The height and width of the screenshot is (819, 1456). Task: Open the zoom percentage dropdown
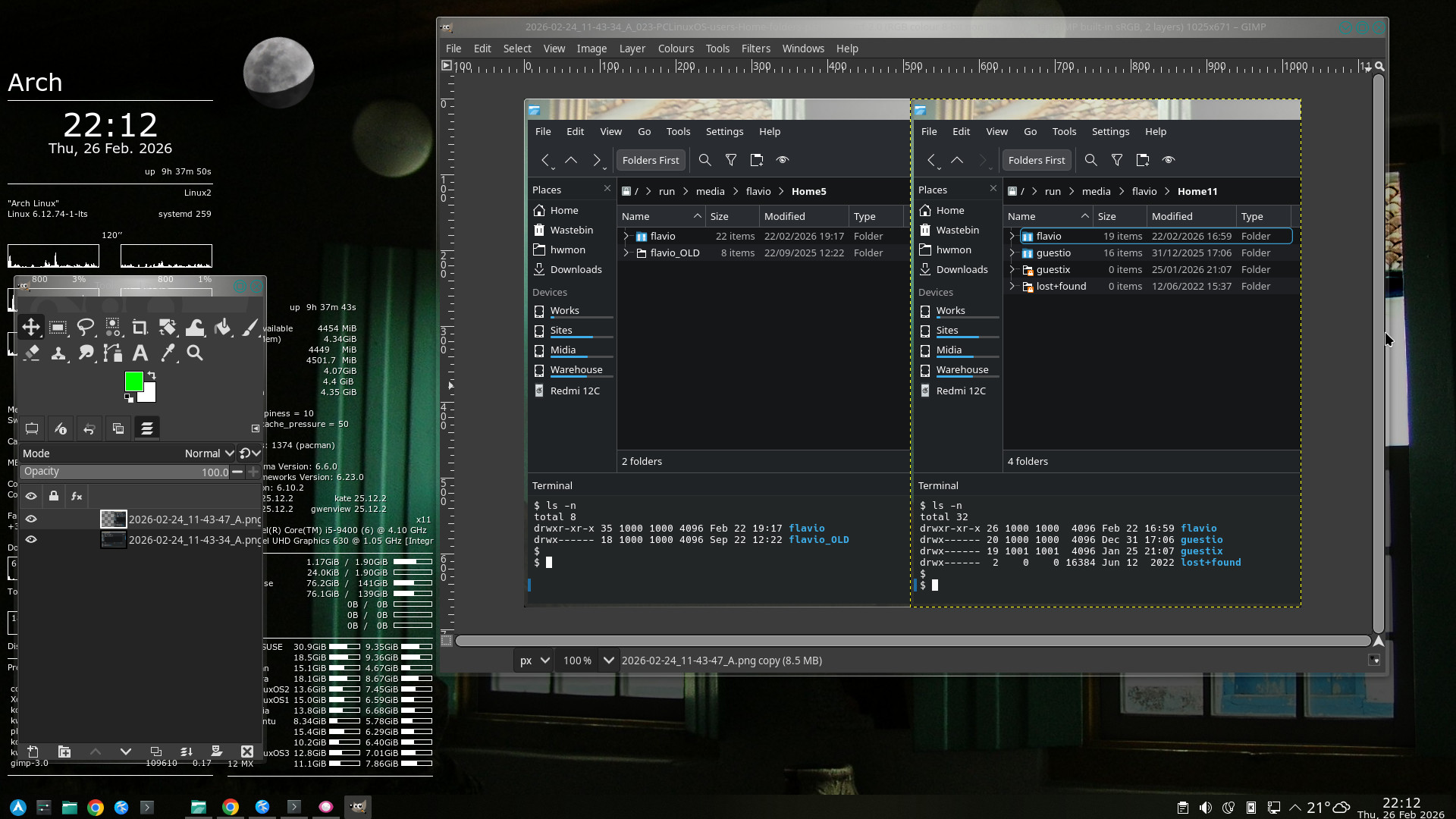608,661
